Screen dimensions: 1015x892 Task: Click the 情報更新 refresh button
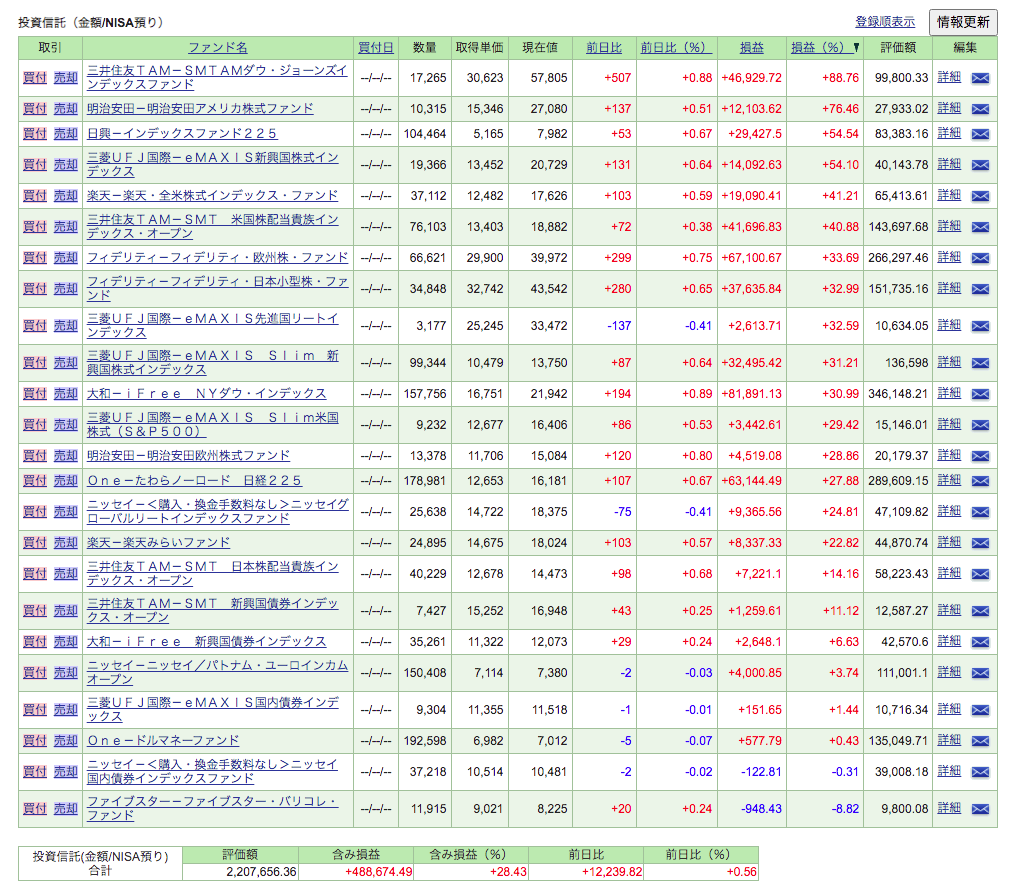pos(963,22)
